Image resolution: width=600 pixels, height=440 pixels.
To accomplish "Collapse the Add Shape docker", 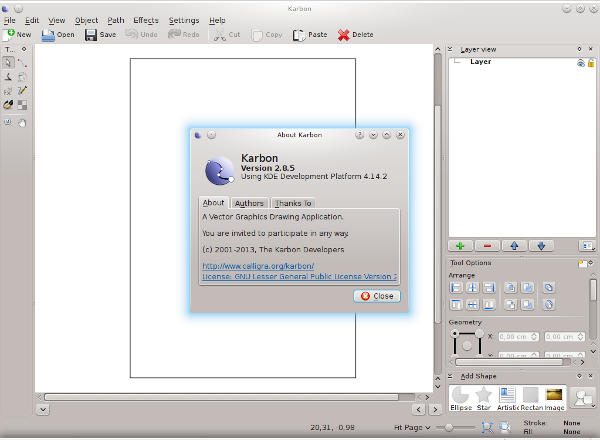I will pos(450,376).
